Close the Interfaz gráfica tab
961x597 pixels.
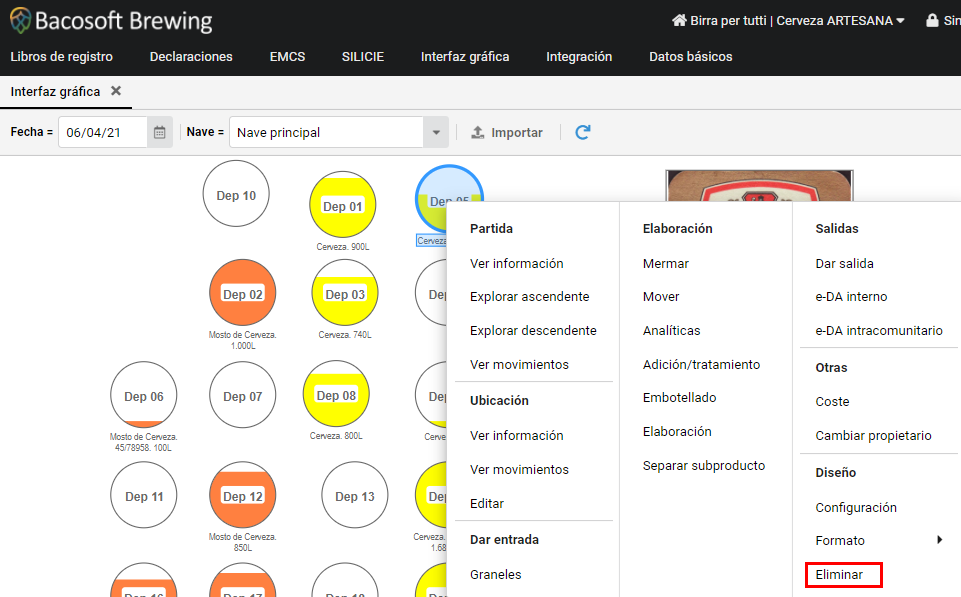[116, 91]
